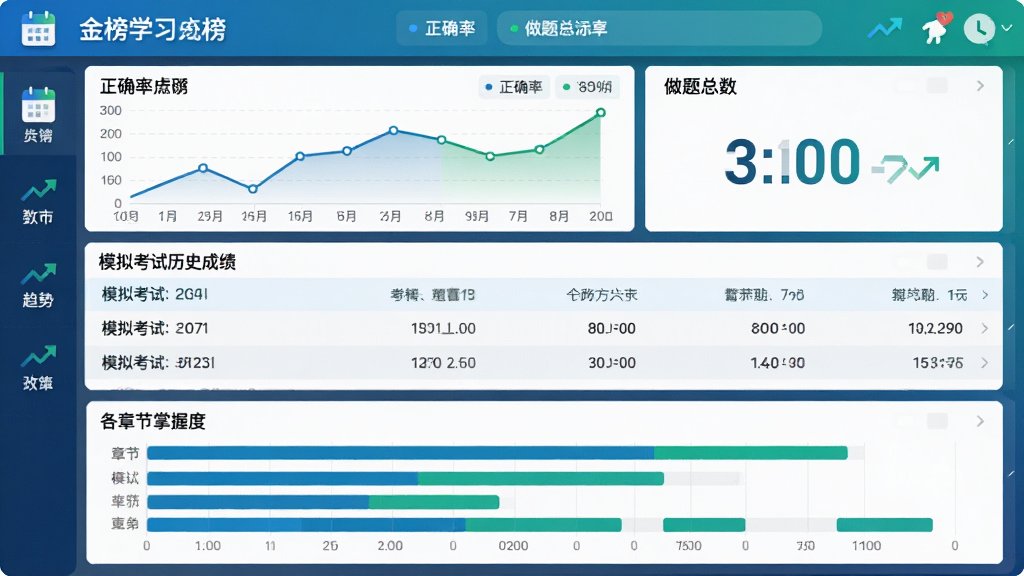1024x576 pixels.
Task: Click the rightmost green segment of bottom bar
Action: 885,524
